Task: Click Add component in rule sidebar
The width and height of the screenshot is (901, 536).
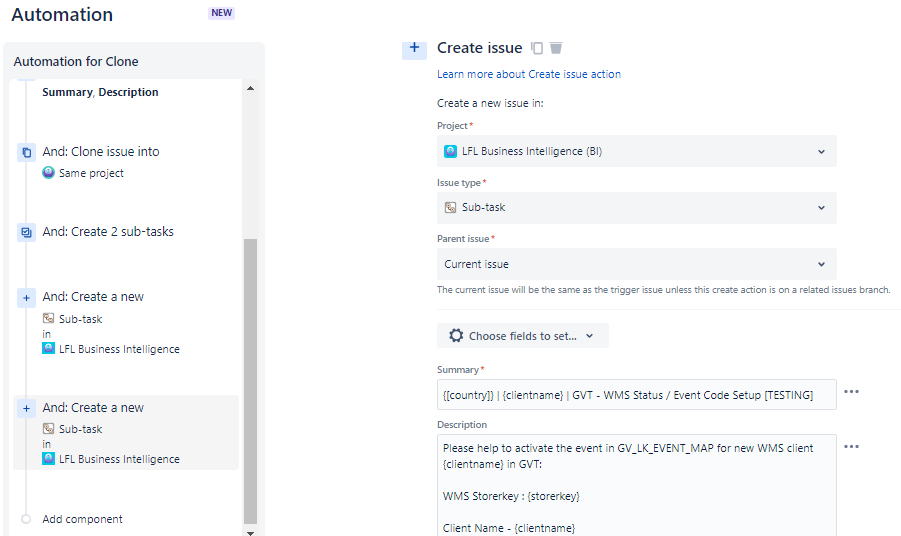Action: point(82,519)
